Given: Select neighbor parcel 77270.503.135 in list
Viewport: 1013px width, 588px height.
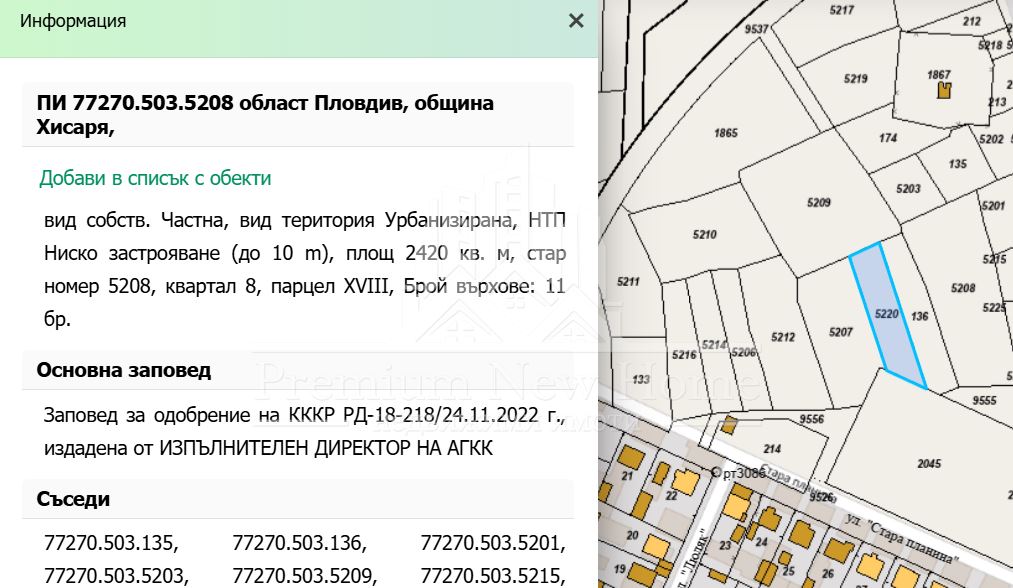Looking at the screenshot, I should (111, 544).
